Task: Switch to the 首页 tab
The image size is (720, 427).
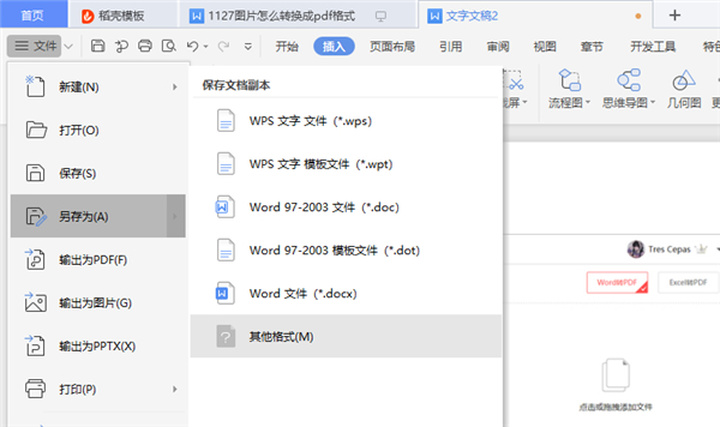Action: click(33, 15)
